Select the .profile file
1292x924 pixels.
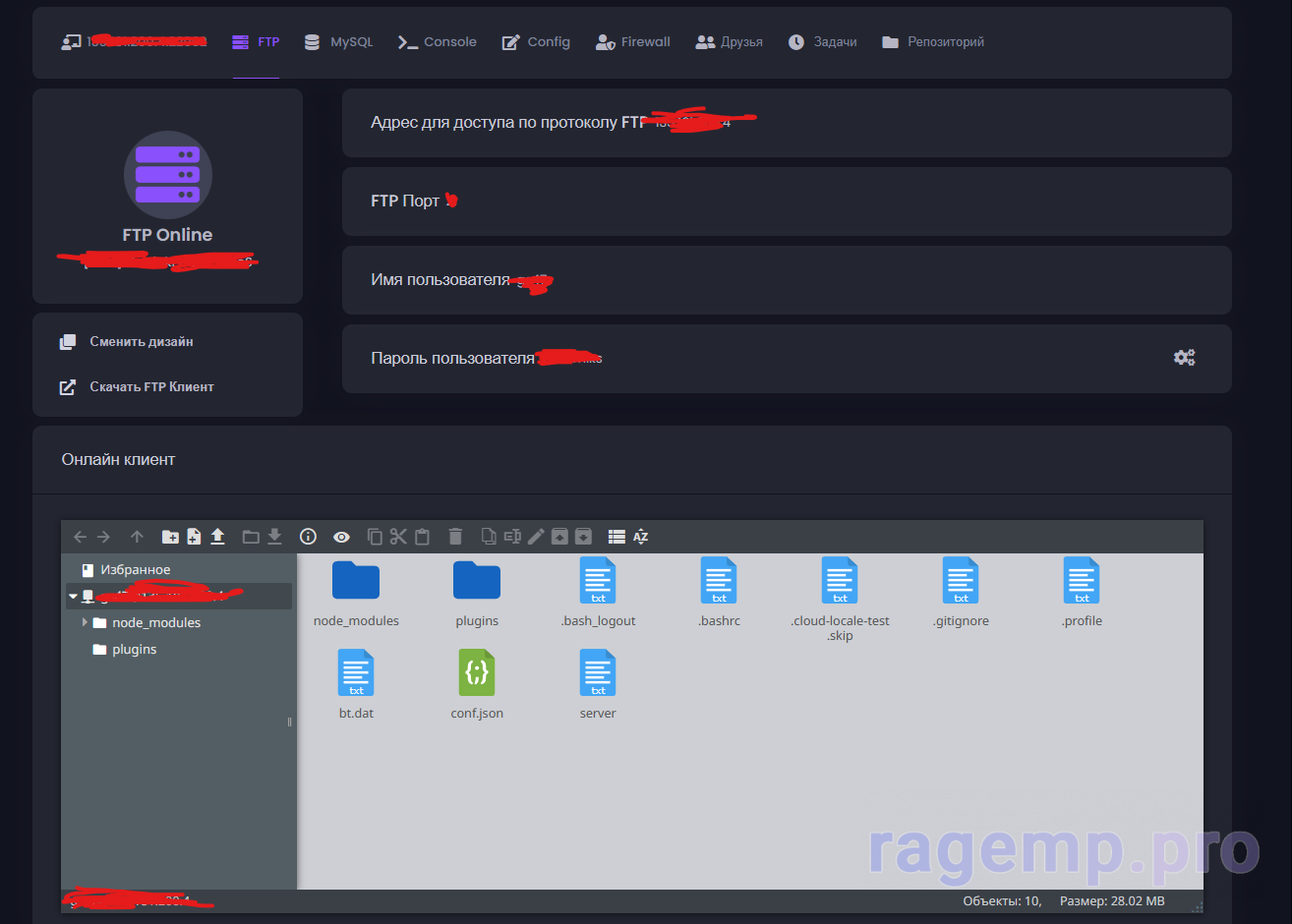coord(1082,593)
